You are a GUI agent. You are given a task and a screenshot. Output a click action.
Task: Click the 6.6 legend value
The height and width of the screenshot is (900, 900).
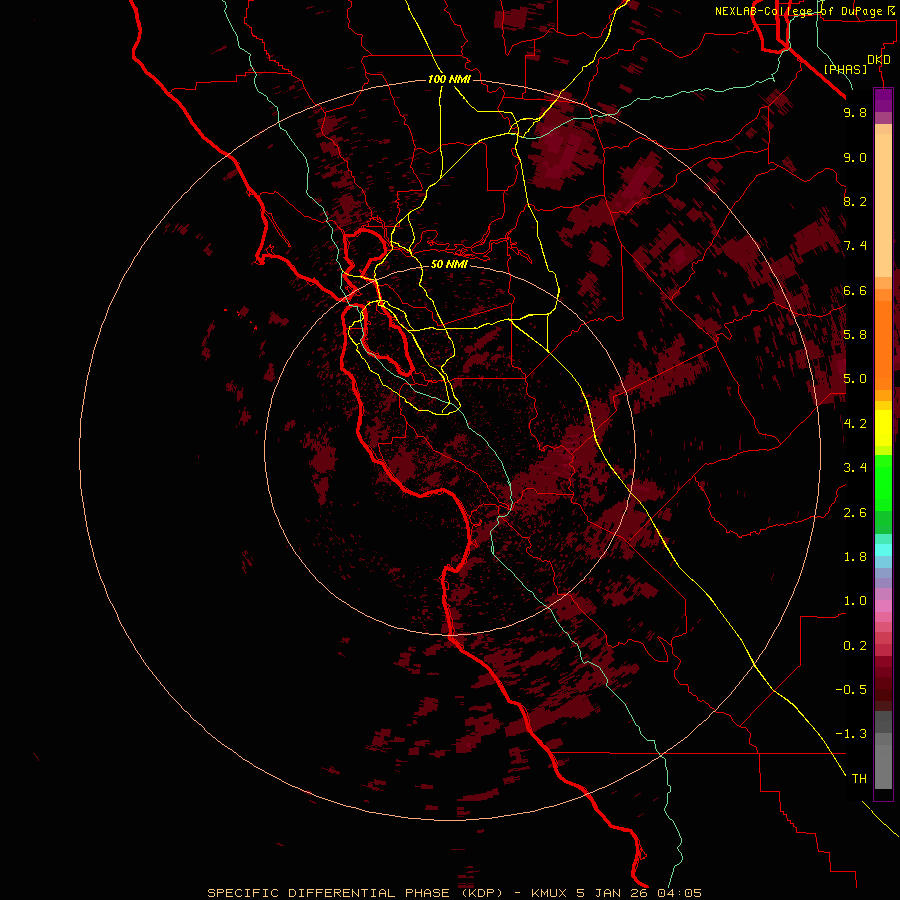coord(855,290)
